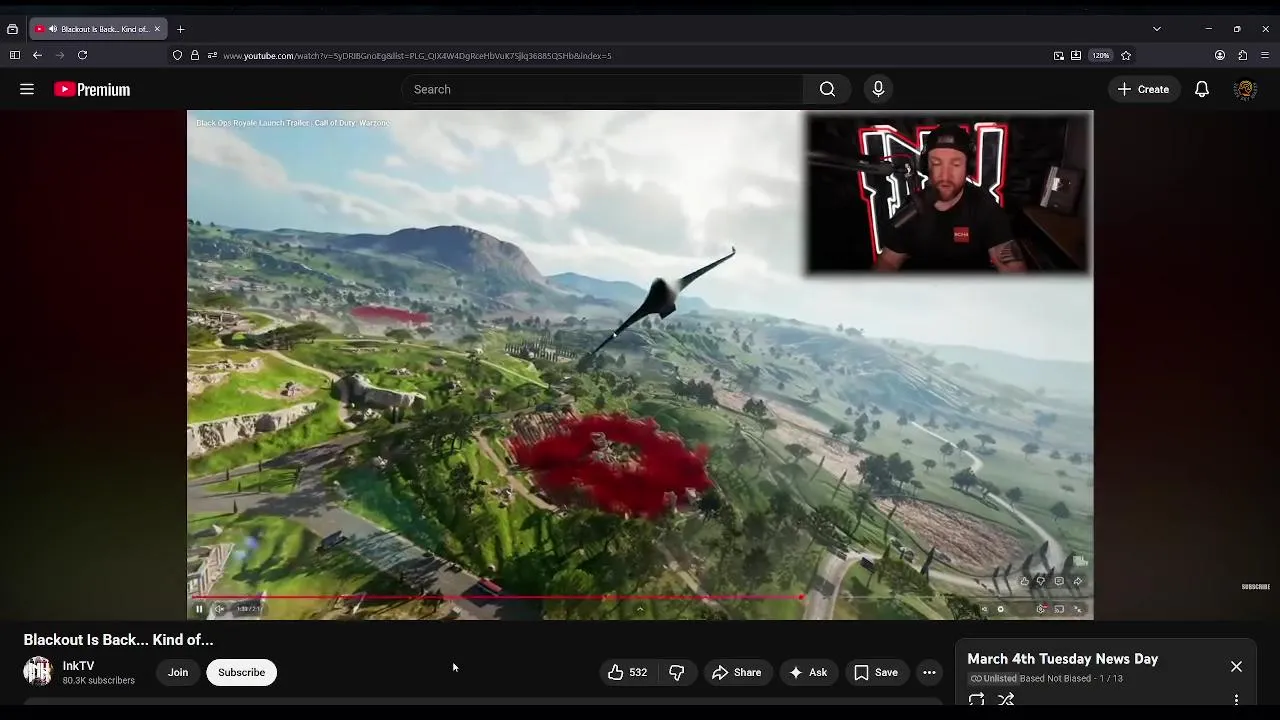Start voice search with the microphone
The image size is (1280, 720).
click(x=878, y=89)
